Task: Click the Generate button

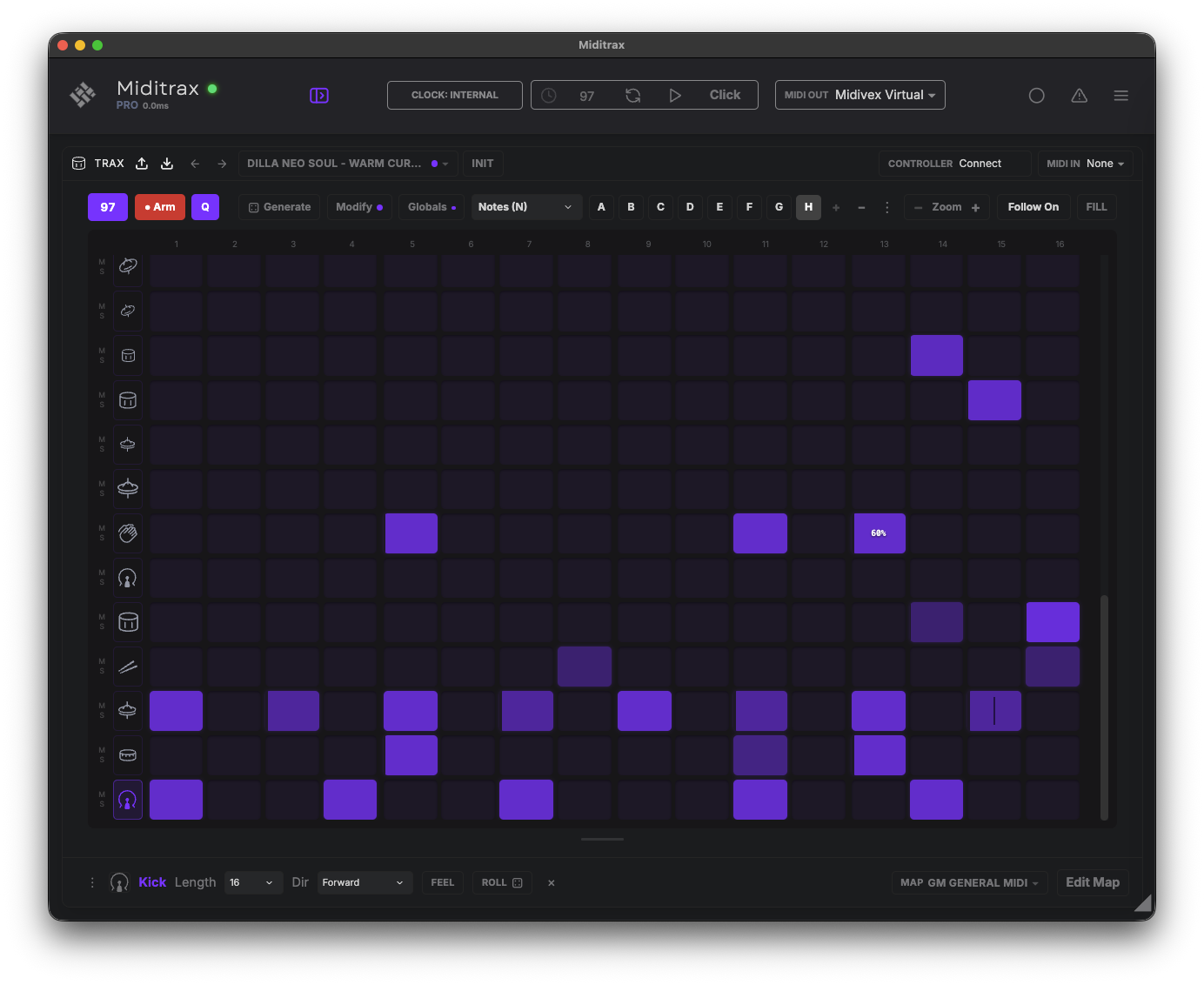Action: point(279,207)
